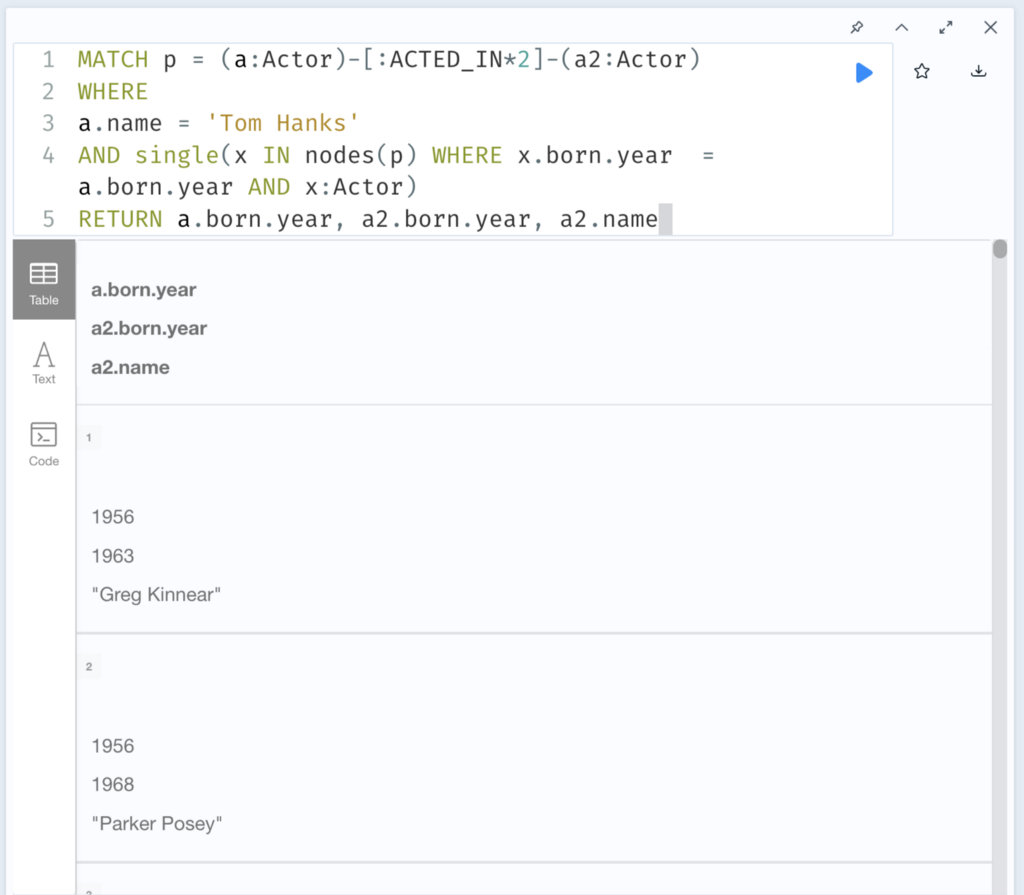Click the single function in the query
Screen dimensions: 1024x895
coord(177,155)
